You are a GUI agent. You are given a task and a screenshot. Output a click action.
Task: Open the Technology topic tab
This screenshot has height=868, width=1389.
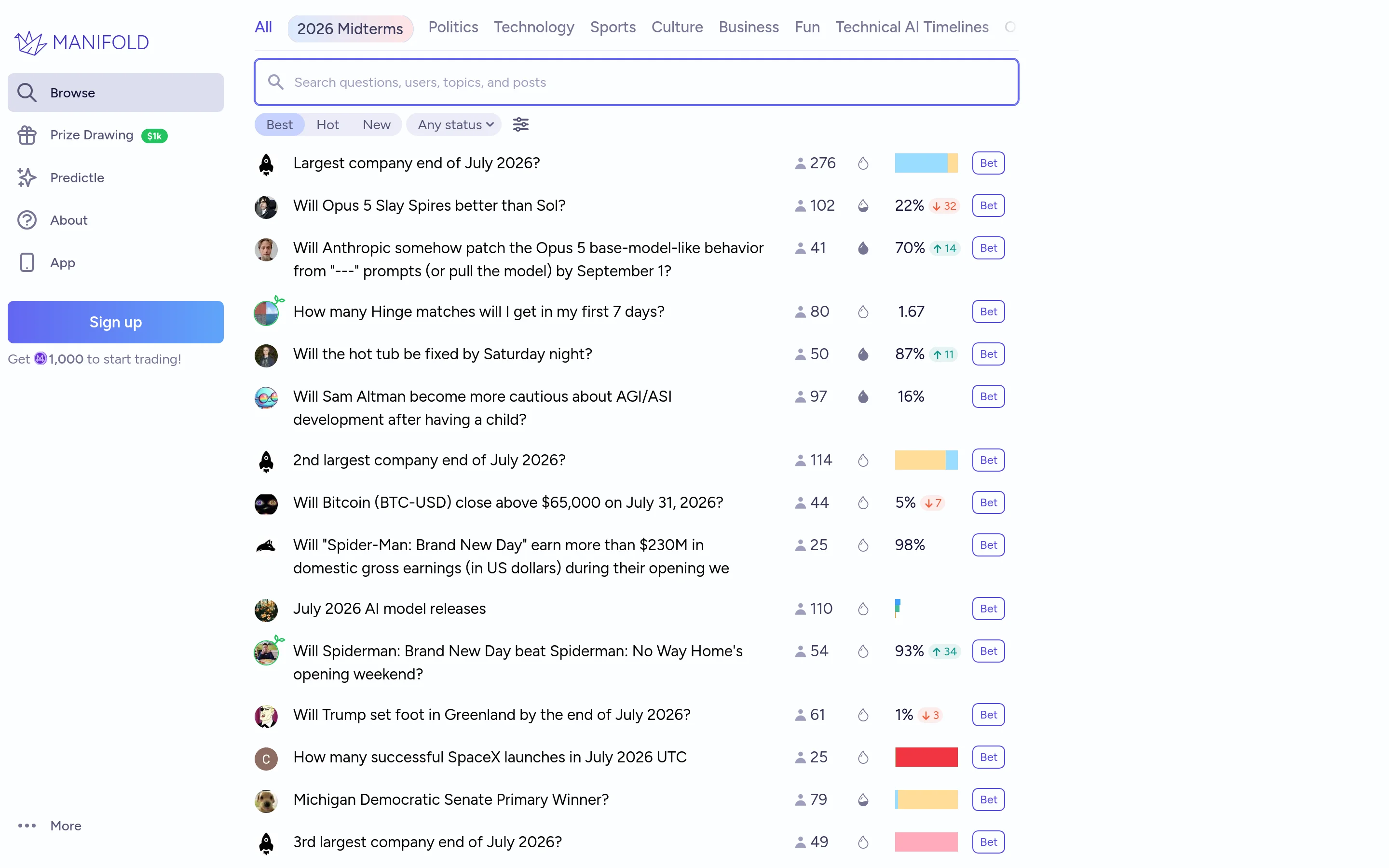click(x=534, y=27)
